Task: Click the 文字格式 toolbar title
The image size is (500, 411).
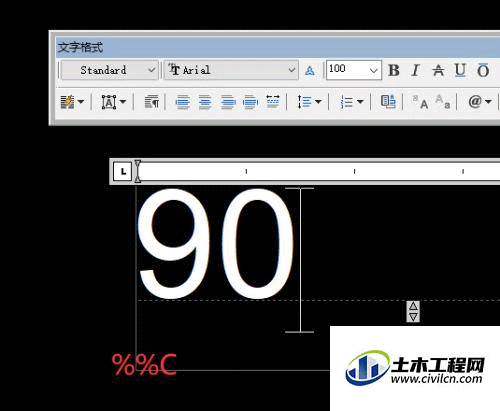Action: click(x=81, y=47)
